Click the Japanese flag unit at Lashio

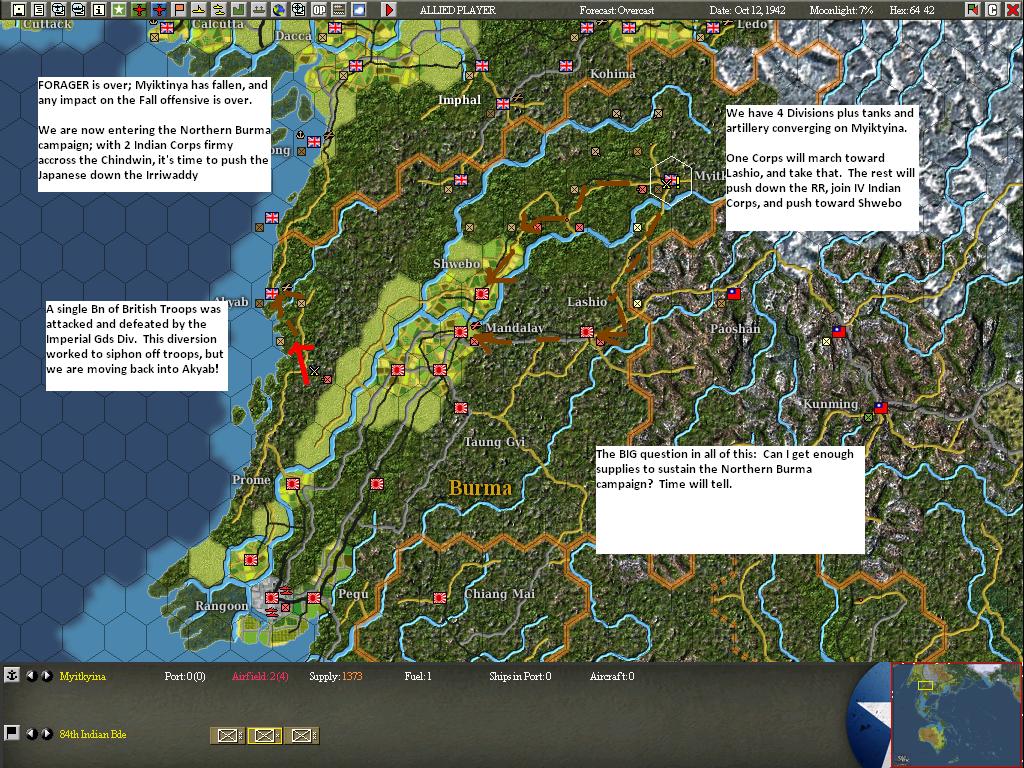click(x=586, y=332)
